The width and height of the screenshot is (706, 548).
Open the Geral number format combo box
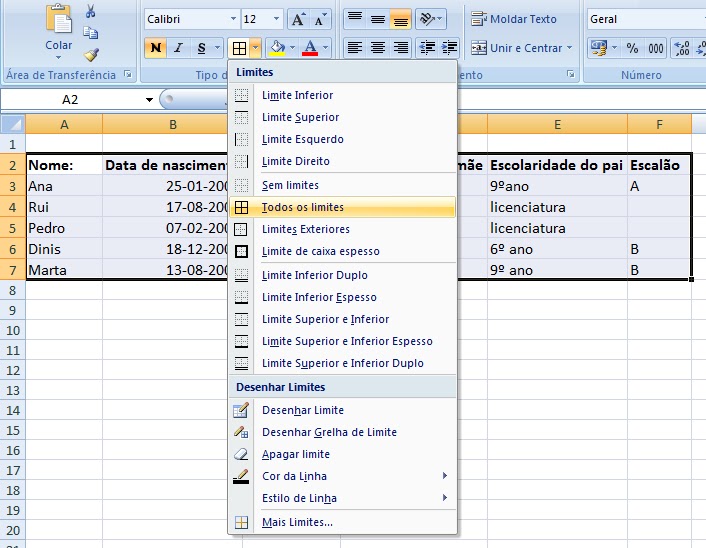(647, 19)
